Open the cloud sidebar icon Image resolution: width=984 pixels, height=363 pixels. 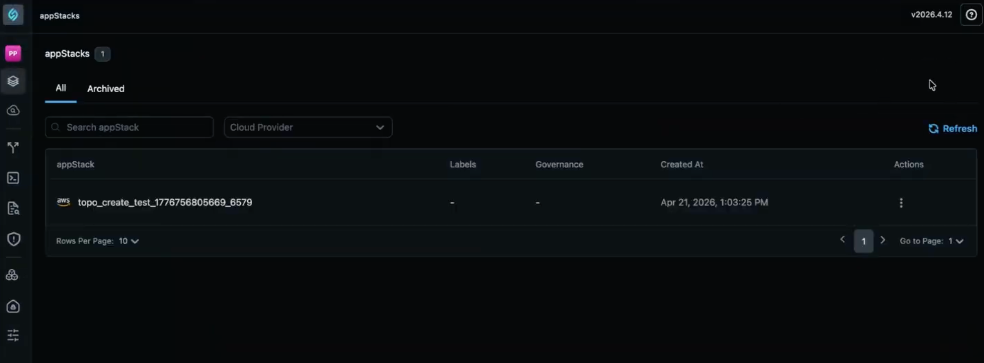(x=13, y=111)
